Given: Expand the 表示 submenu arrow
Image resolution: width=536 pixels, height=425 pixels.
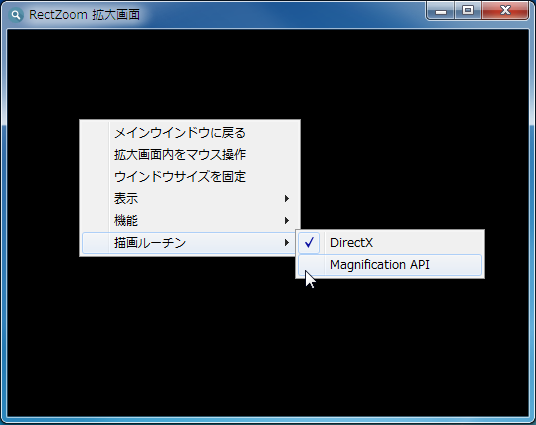Looking at the screenshot, I should [x=287, y=199].
